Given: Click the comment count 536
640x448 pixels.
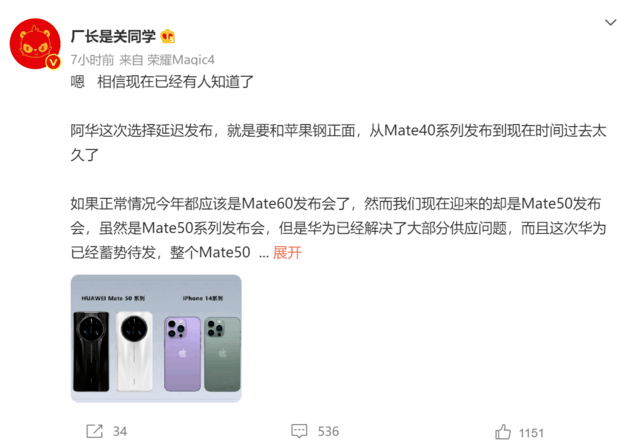Looking at the screenshot, I should point(329,432).
